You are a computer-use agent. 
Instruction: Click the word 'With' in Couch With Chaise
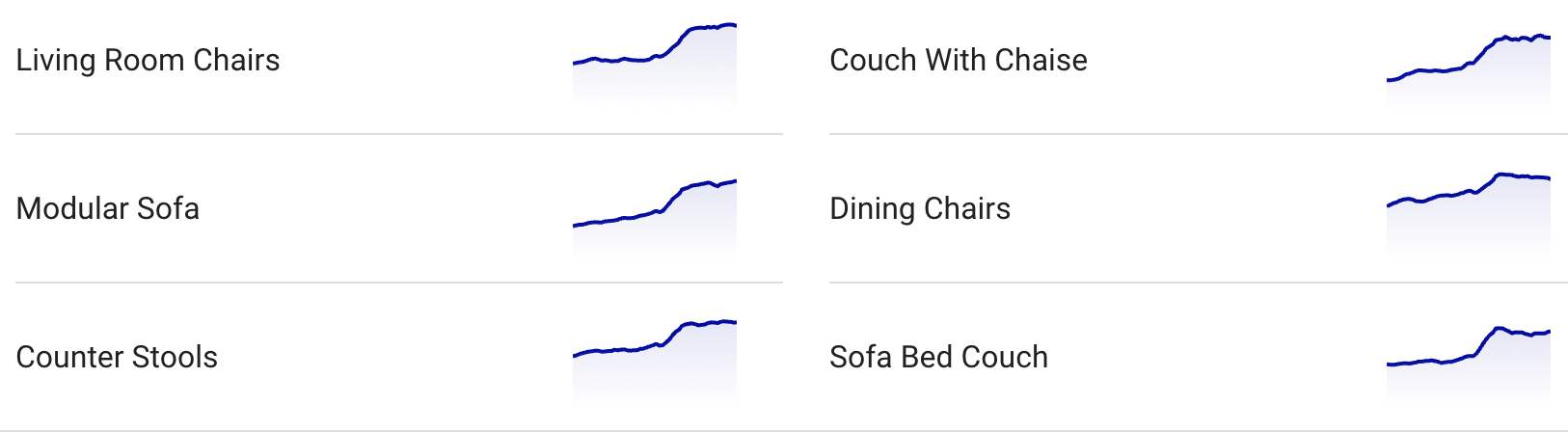click(956, 60)
